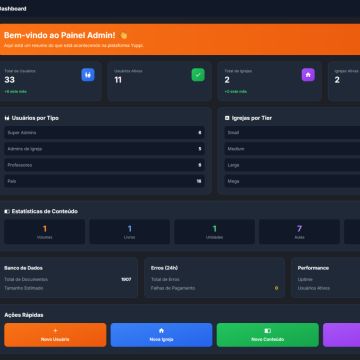Viewport: 360px width, 360px height.
Task: Click the icon beside Estatísticas de Conteúdo heading
Action: 7,211
